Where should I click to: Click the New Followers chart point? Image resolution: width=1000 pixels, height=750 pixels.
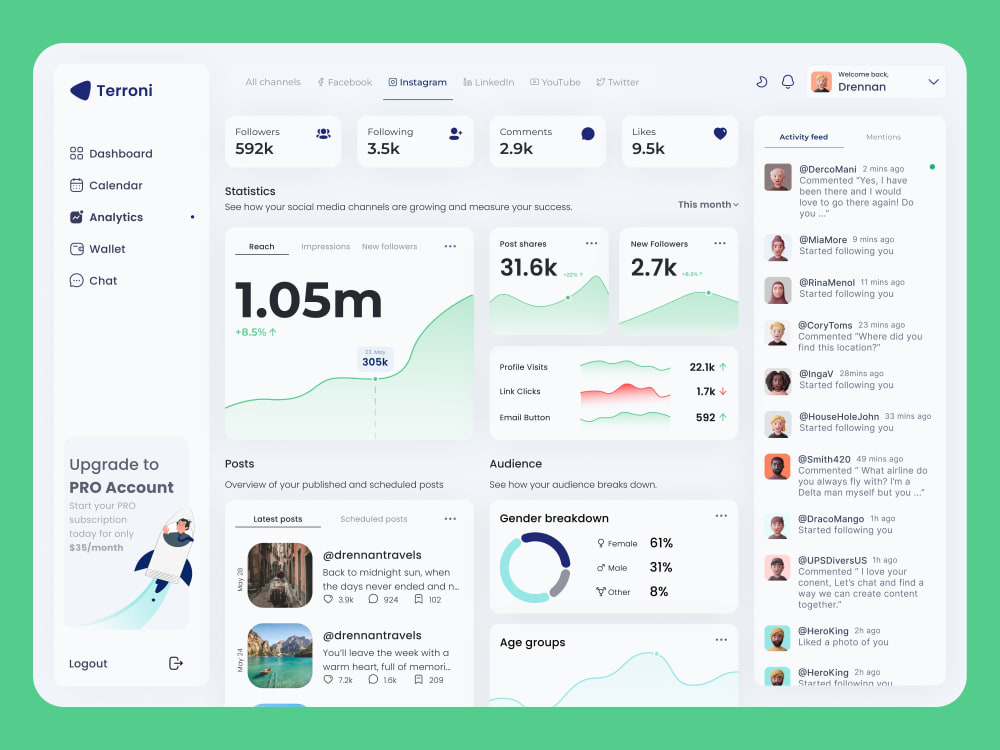708,293
